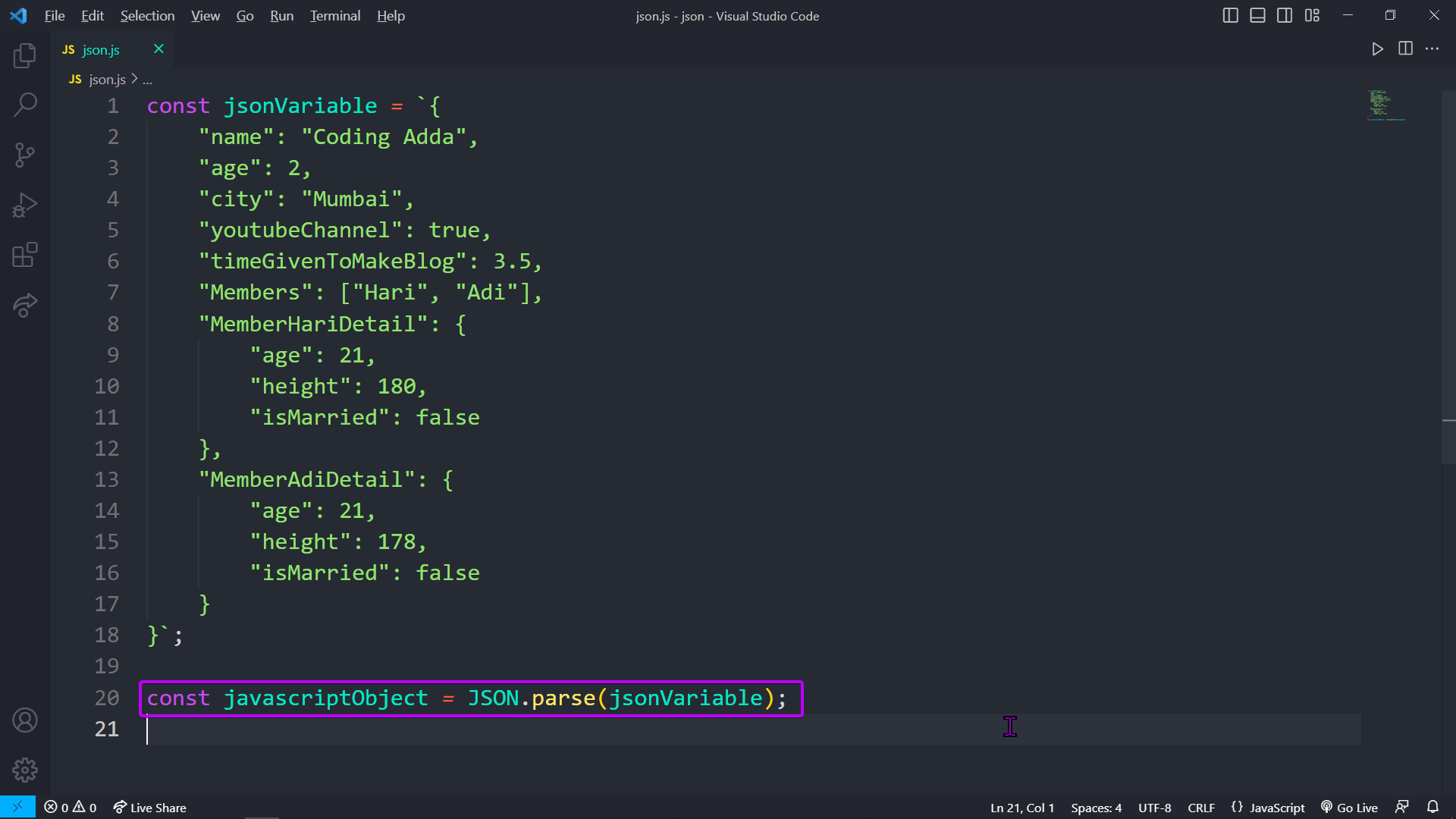Open the Accounts icon
Image resolution: width=1456 pixels, height=819 pixels.
point(25,720)
